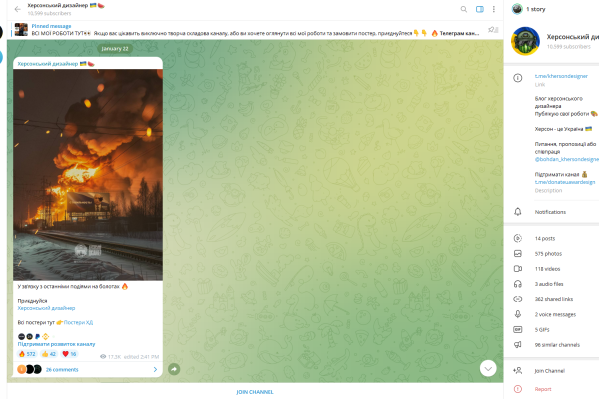Image resolution: width=599 pixels, height=399 pixels.
Task: Open the t.me/khersondesigner link
Action: [561, 76]
